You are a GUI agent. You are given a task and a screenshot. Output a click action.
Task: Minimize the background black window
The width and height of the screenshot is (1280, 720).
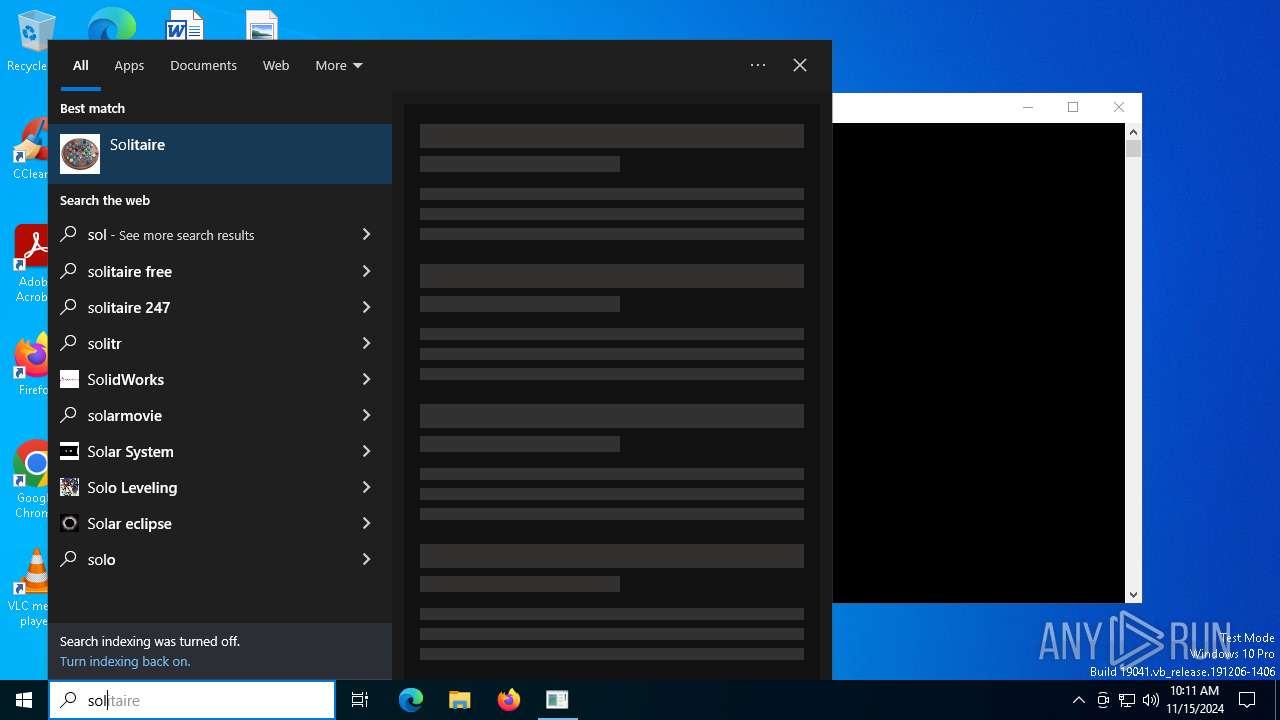click(1027, 108)
